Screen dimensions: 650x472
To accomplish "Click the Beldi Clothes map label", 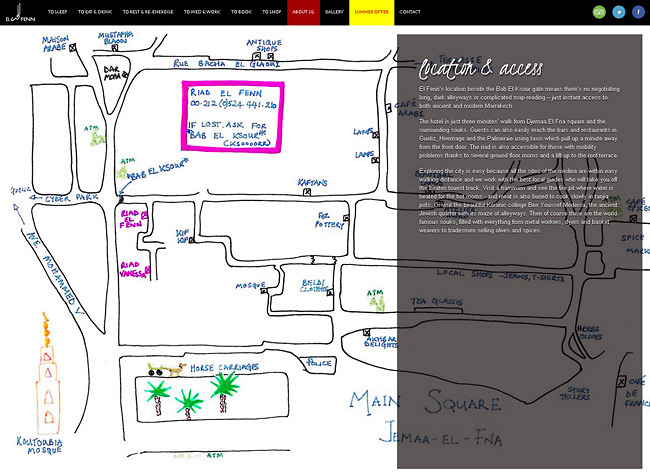I will (313, 286).
